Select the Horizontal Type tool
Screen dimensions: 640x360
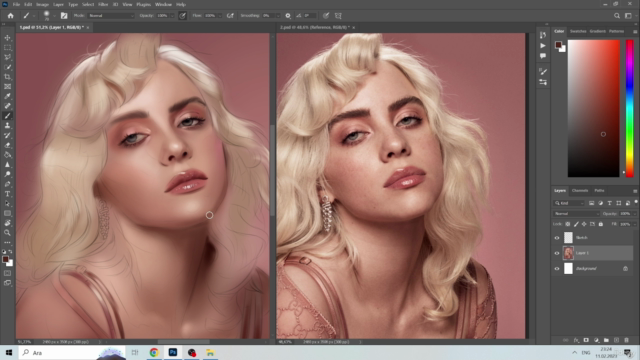(7, 194)
